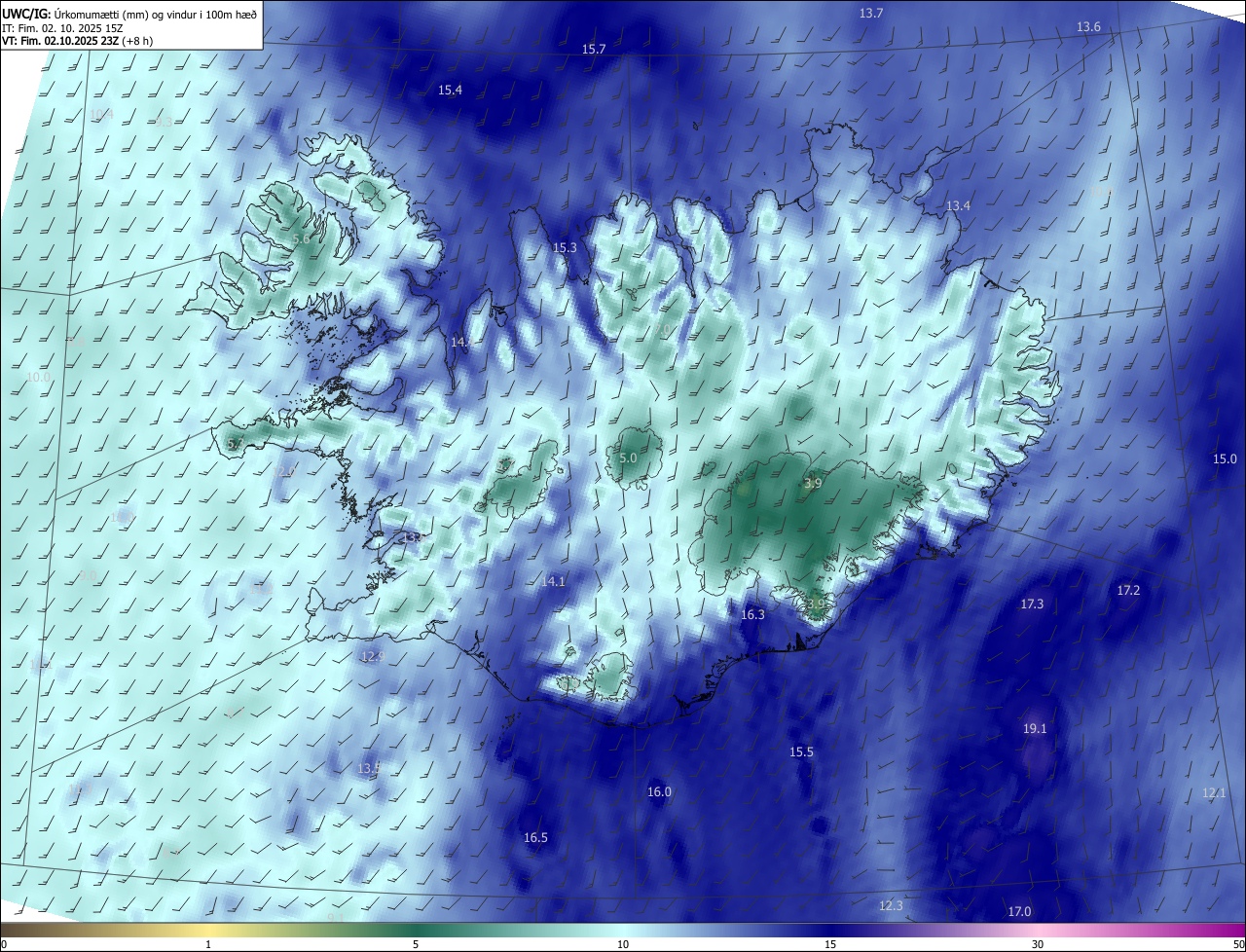1246x952 pixels.
Task: Click the 12.3 value label
Action: 891,906
